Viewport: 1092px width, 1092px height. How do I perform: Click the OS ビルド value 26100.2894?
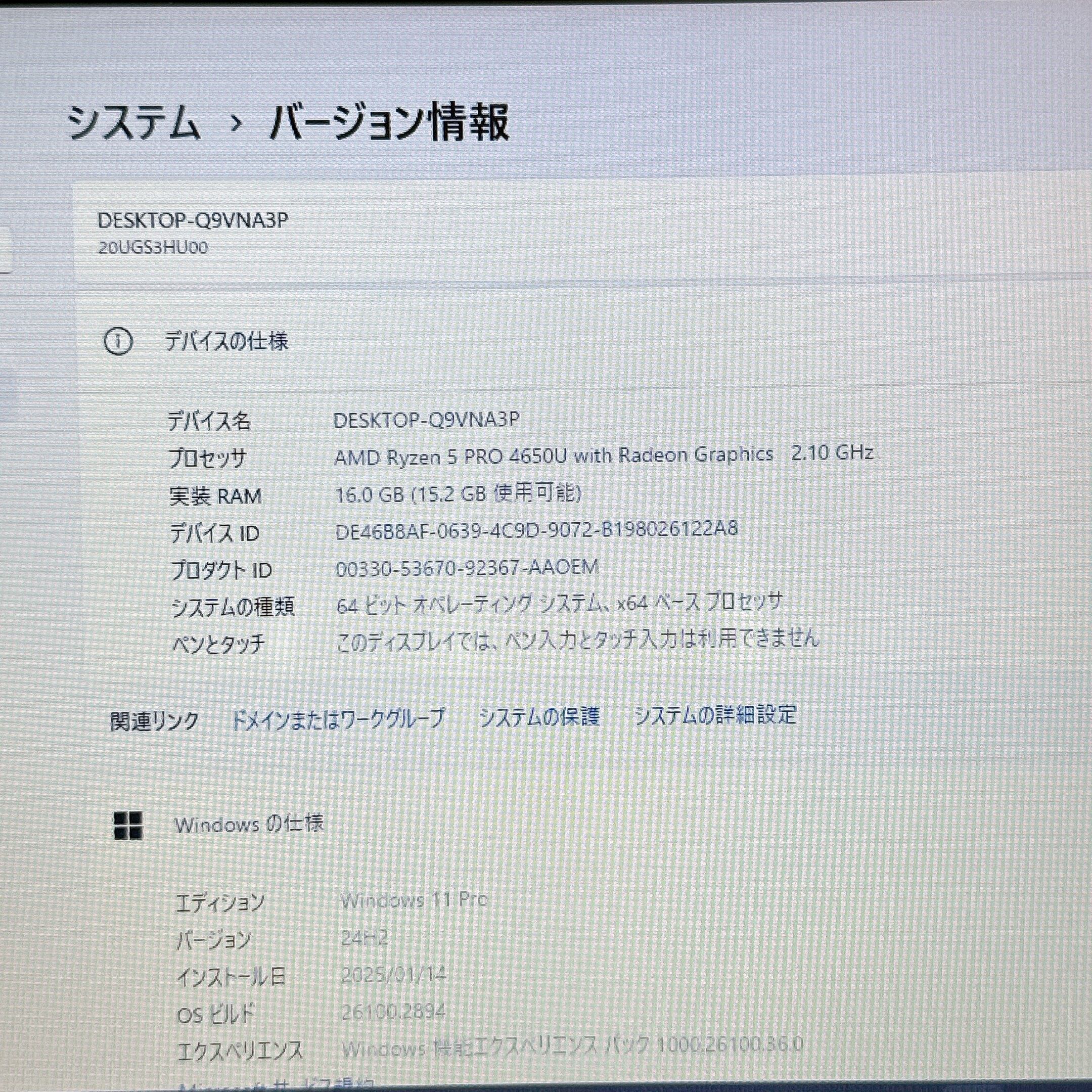point(393,1011)
